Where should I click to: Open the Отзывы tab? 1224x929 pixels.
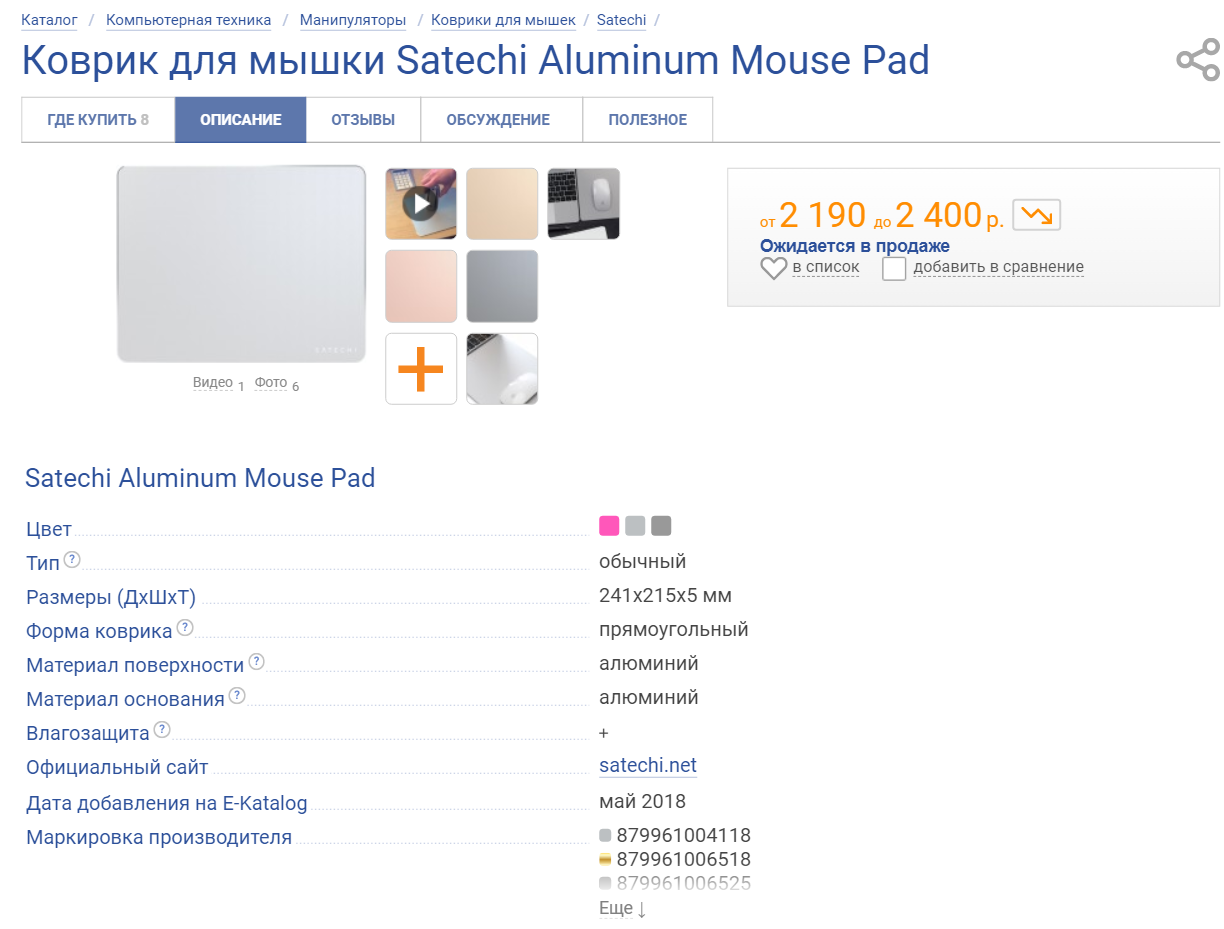point(363,120)
